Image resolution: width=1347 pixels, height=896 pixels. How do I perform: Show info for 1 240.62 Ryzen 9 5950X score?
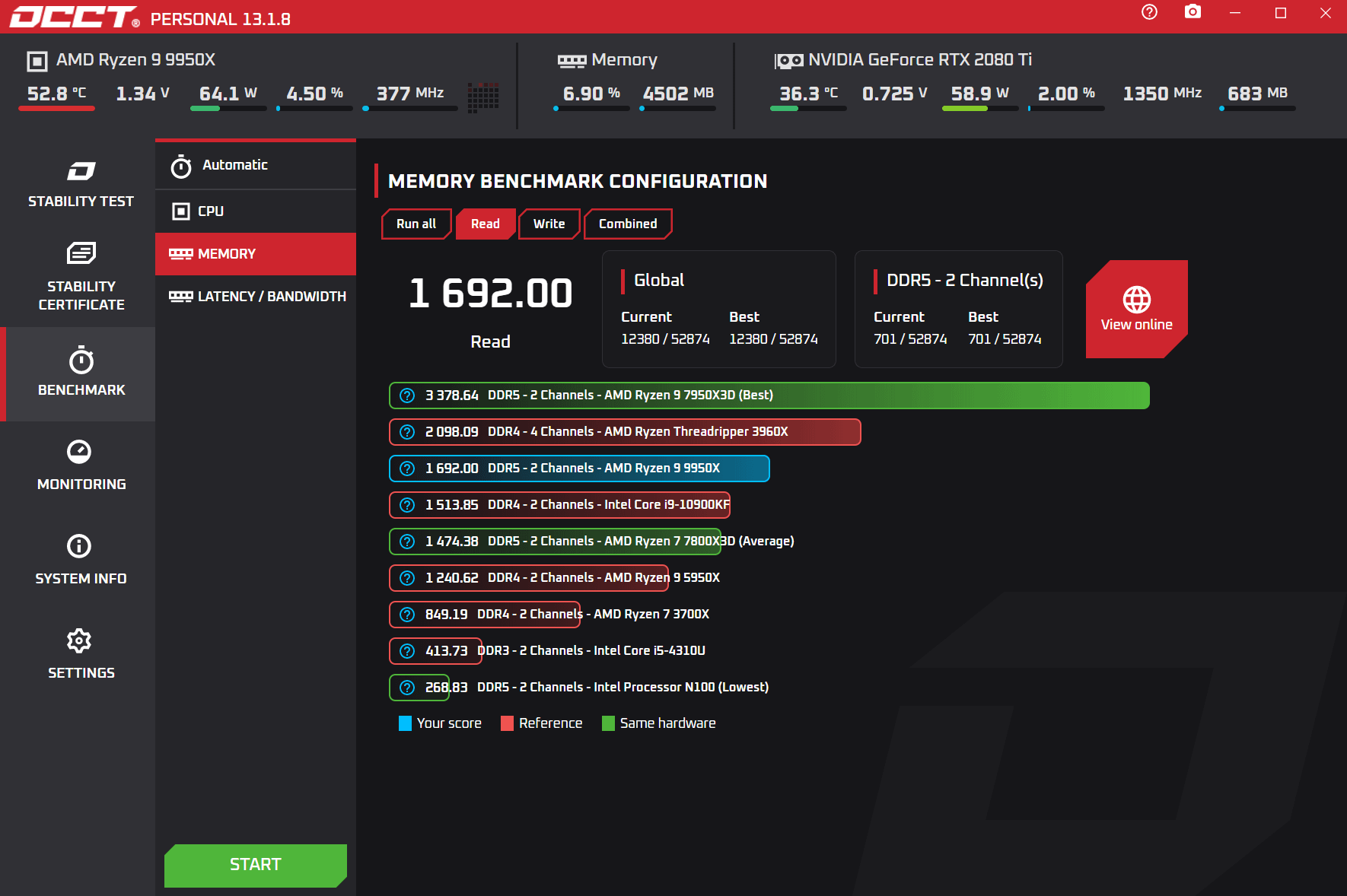pos(407,578)
